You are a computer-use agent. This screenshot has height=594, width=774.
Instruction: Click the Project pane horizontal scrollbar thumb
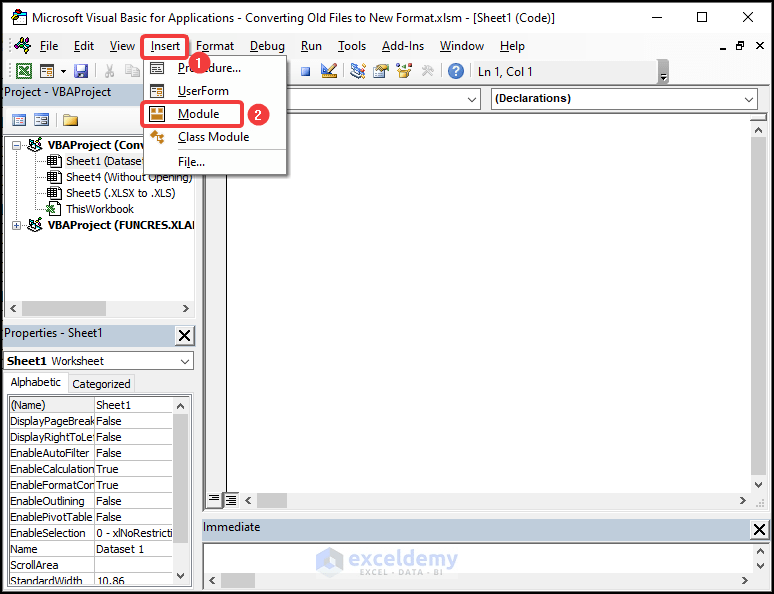pyautogui.click(x=64, y=308)
